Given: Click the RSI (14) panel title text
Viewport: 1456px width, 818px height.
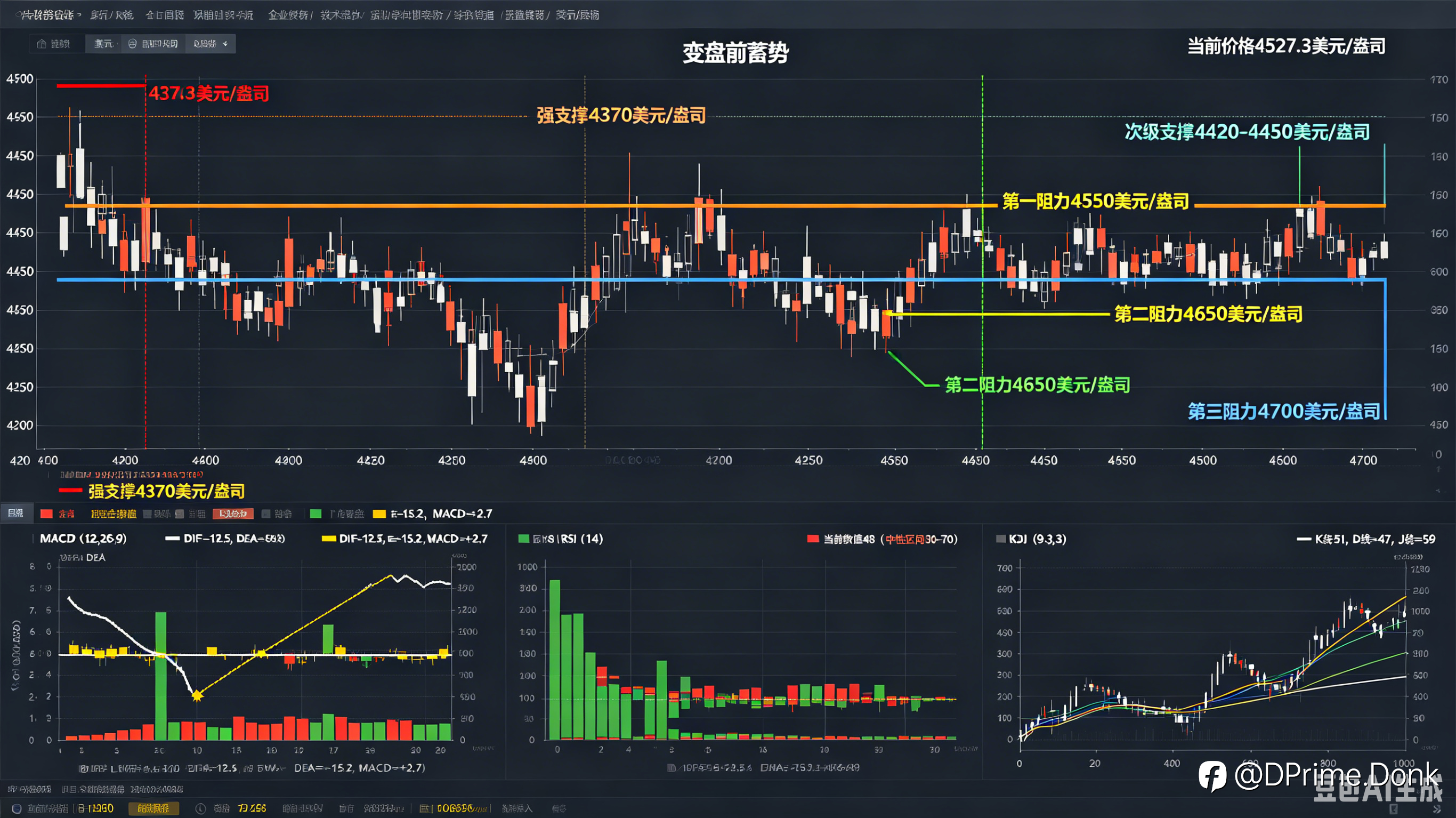Looking at the screenshot, I should (581, 539).
